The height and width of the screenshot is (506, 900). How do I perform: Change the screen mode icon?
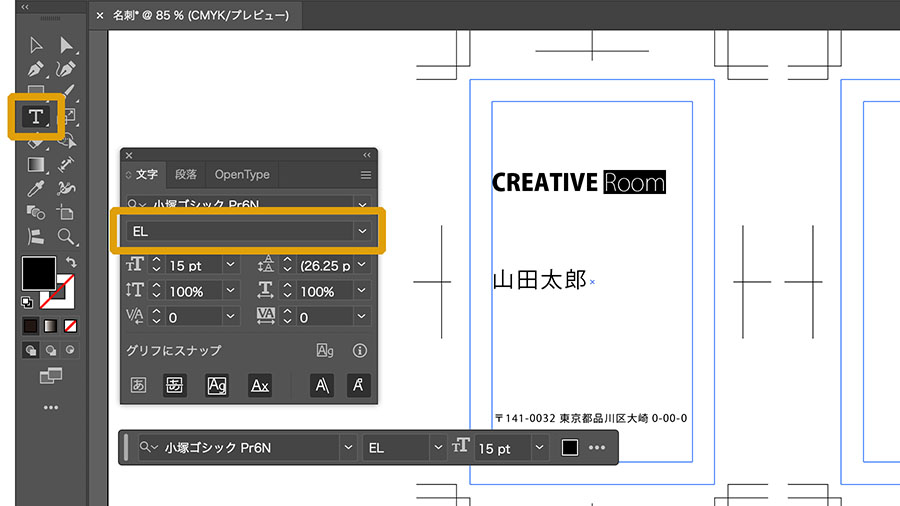51,376
